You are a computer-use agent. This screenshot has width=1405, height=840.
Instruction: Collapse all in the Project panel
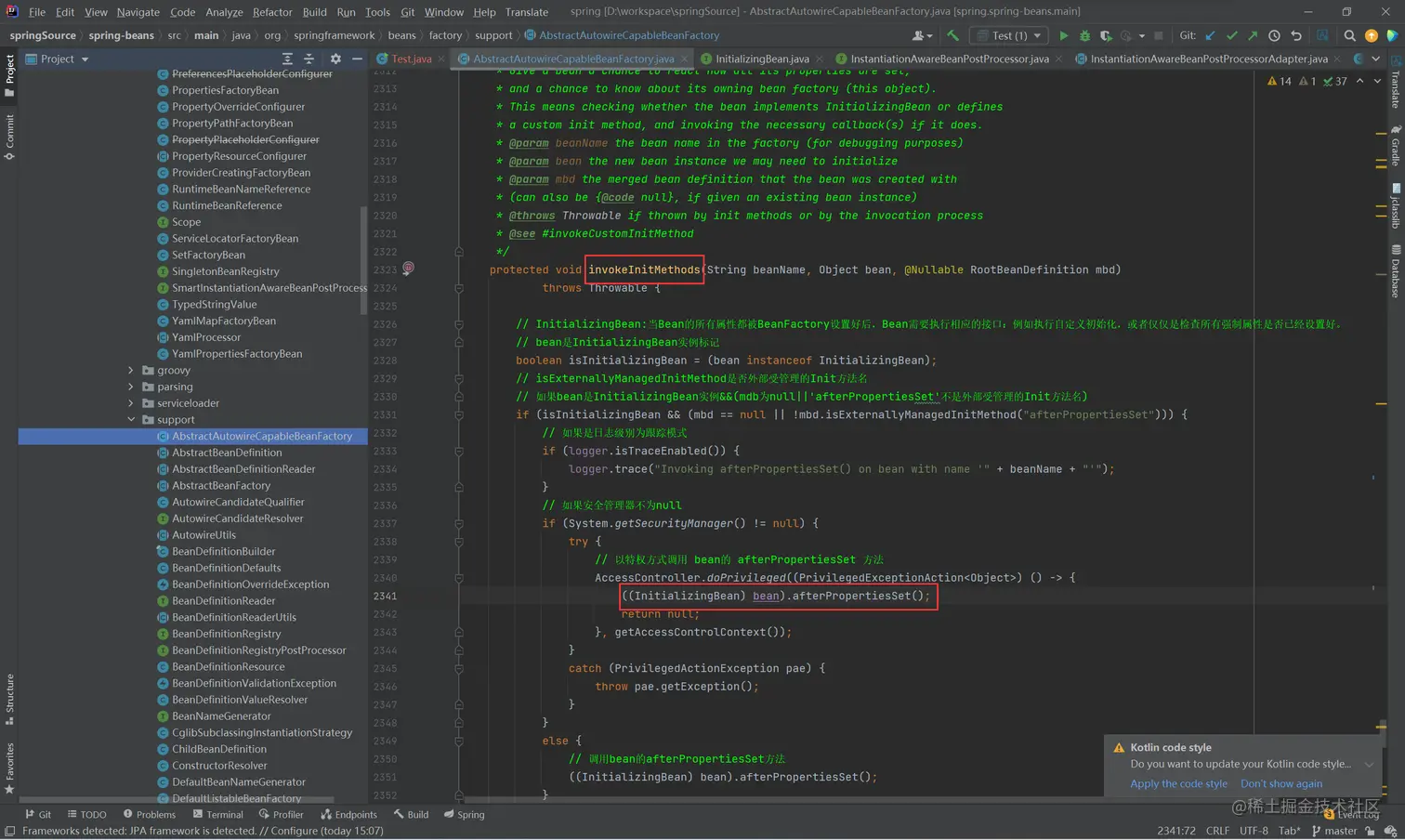point(309,59)
